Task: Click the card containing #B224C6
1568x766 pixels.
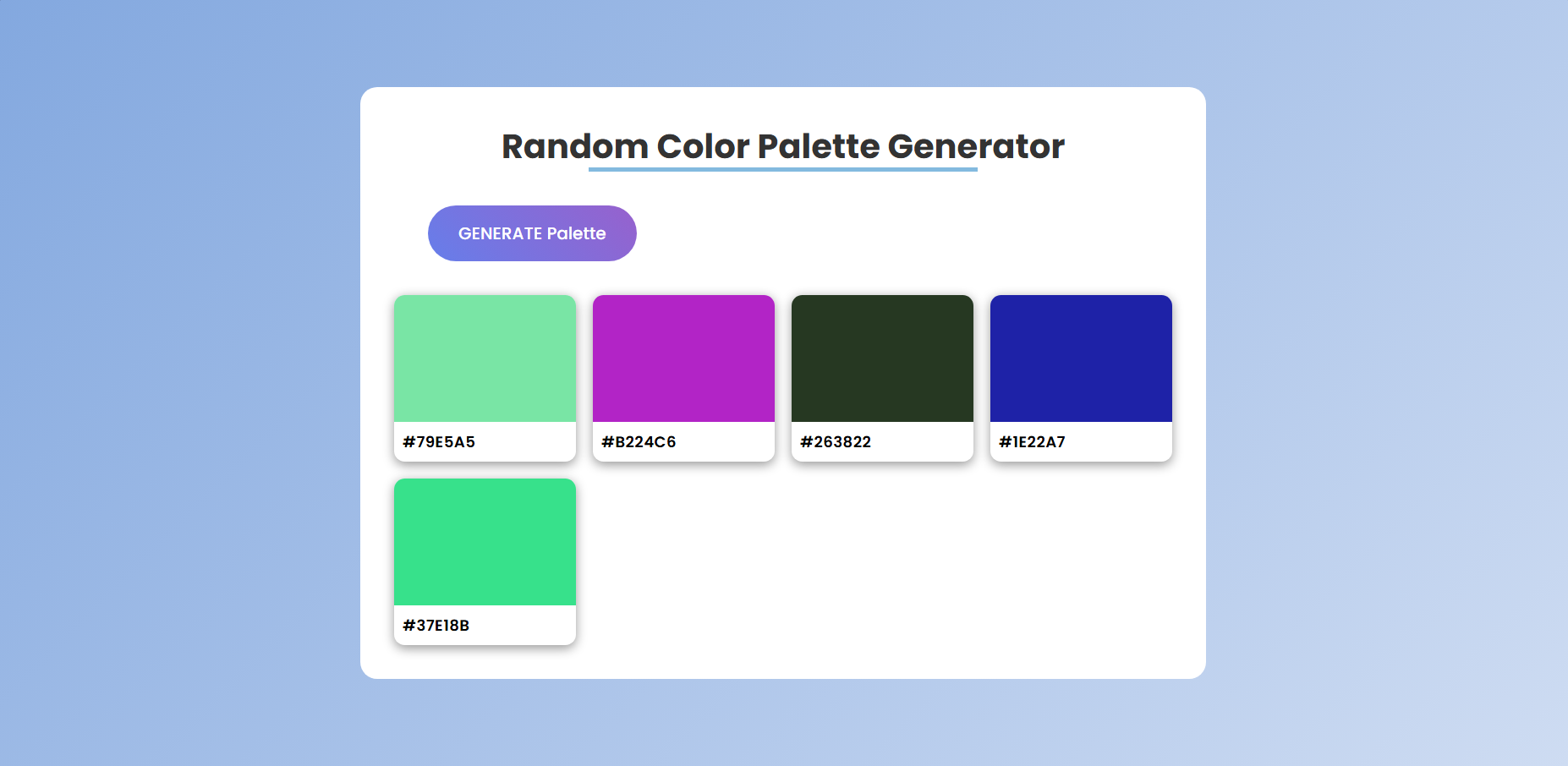Action: pyautogui.click(x=683, y=378)
